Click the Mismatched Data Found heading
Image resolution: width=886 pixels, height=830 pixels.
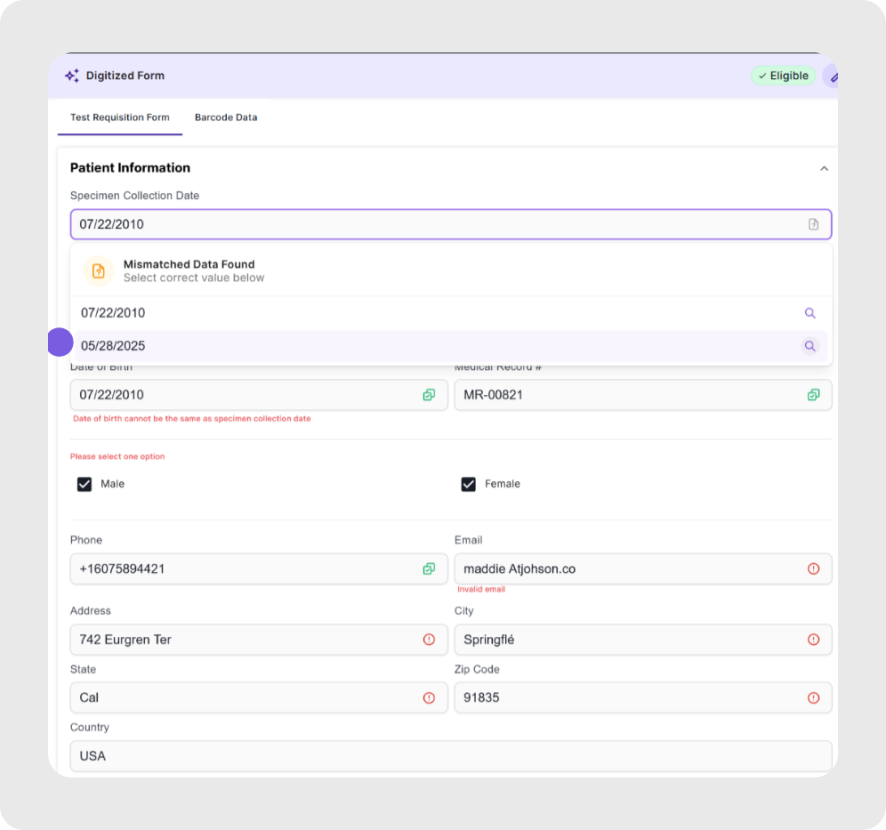[x=189, y=264]
